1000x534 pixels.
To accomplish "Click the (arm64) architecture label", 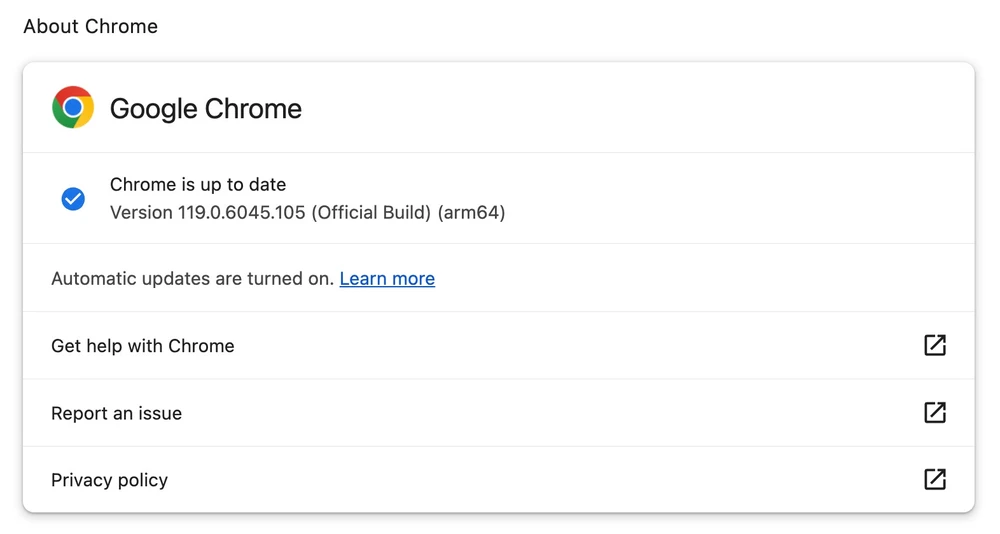I will (471, 213).
